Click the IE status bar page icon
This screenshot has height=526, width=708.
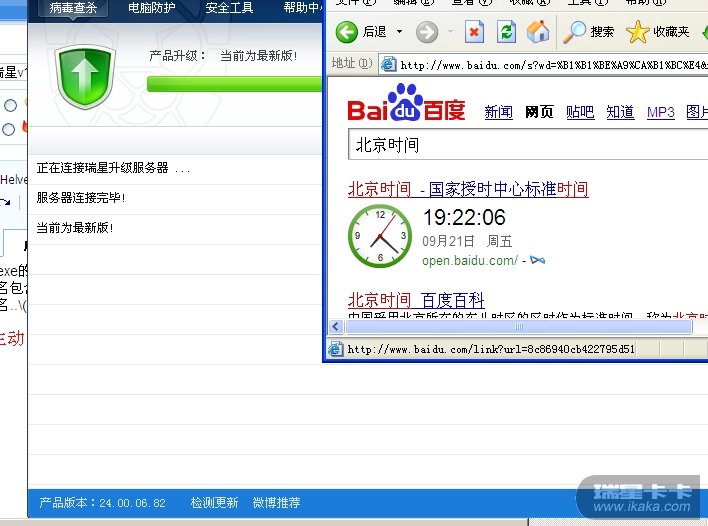tap(335, 349)
